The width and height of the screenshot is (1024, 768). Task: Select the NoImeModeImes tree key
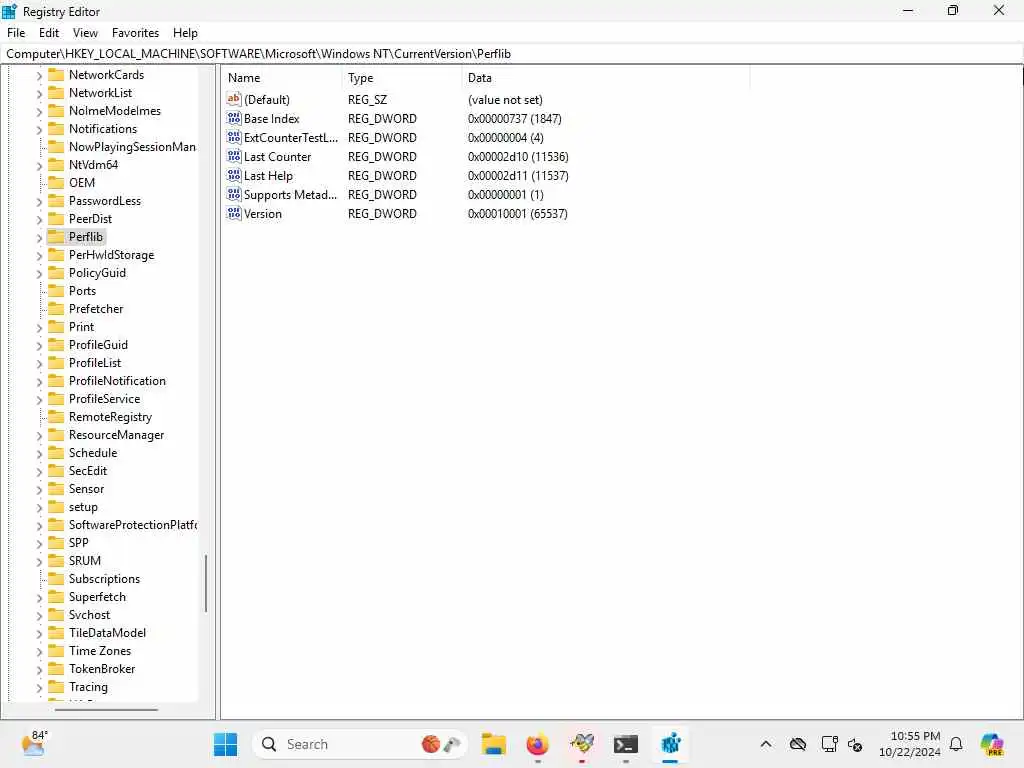pos(115,111)
